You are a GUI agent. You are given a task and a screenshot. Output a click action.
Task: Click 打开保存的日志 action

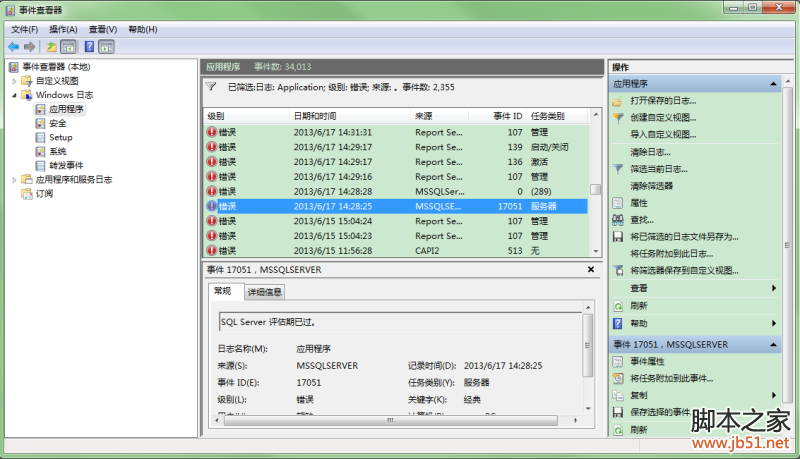(x=663, y=100)
